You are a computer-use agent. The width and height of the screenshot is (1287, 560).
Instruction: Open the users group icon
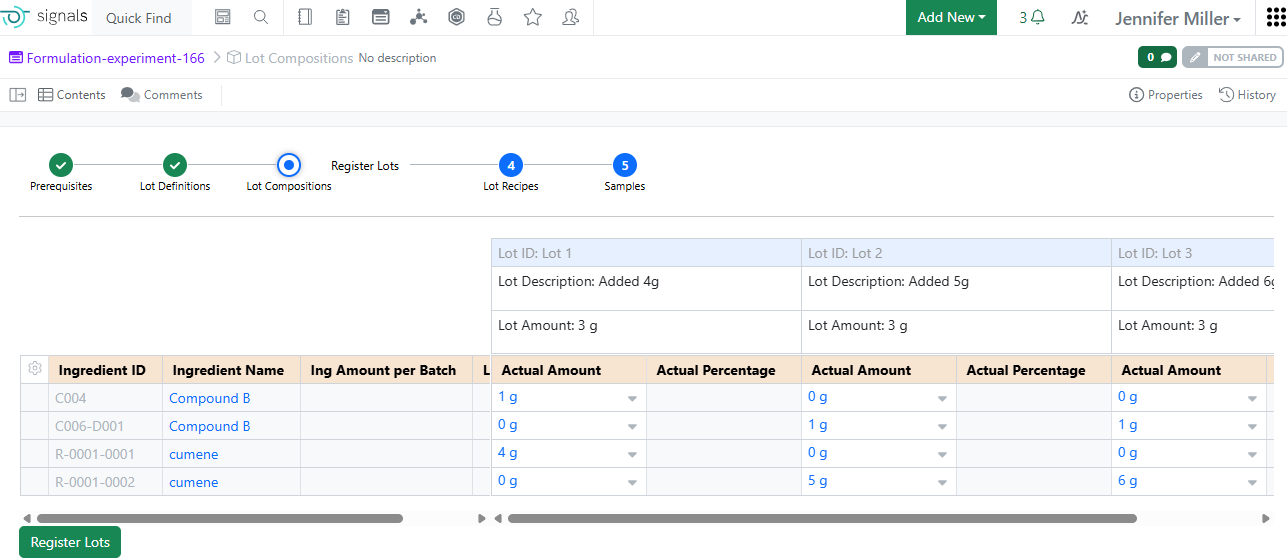point(571,17)
